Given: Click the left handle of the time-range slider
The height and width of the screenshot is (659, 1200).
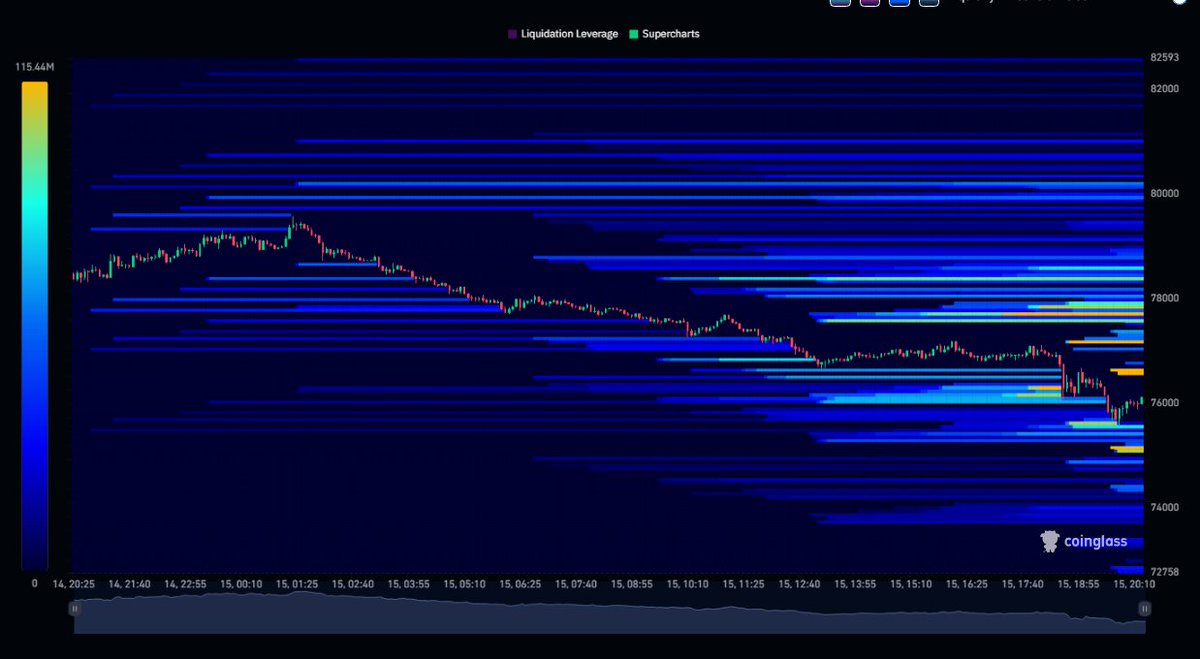Looking at the screenshot, I should tap(74, 607).
